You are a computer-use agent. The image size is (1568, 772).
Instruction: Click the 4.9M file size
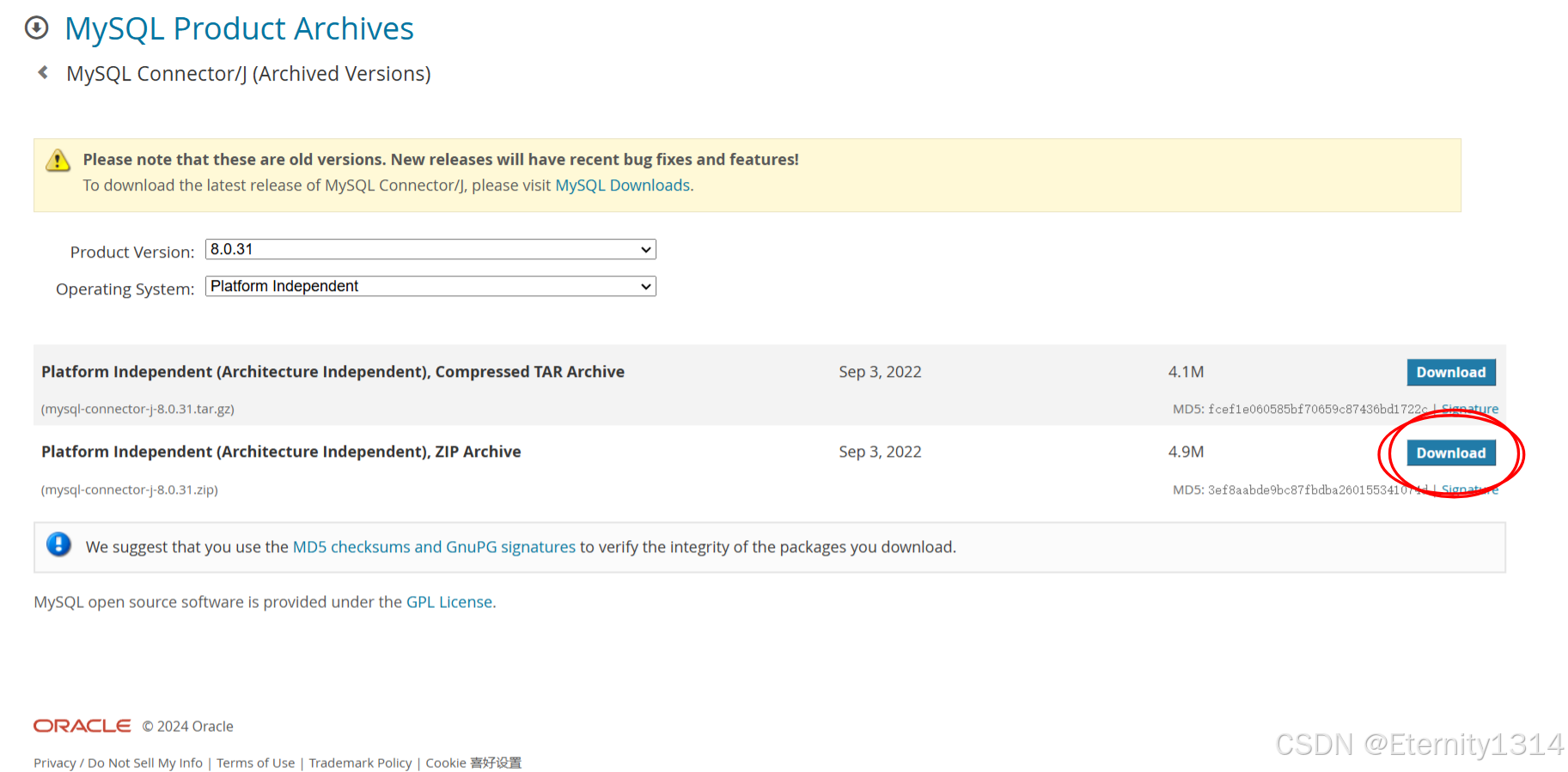1186,452
